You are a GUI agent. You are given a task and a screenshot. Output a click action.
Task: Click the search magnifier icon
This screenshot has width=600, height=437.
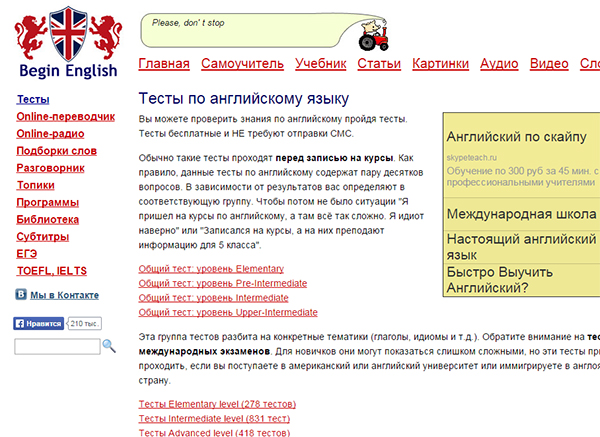[109, 347]
